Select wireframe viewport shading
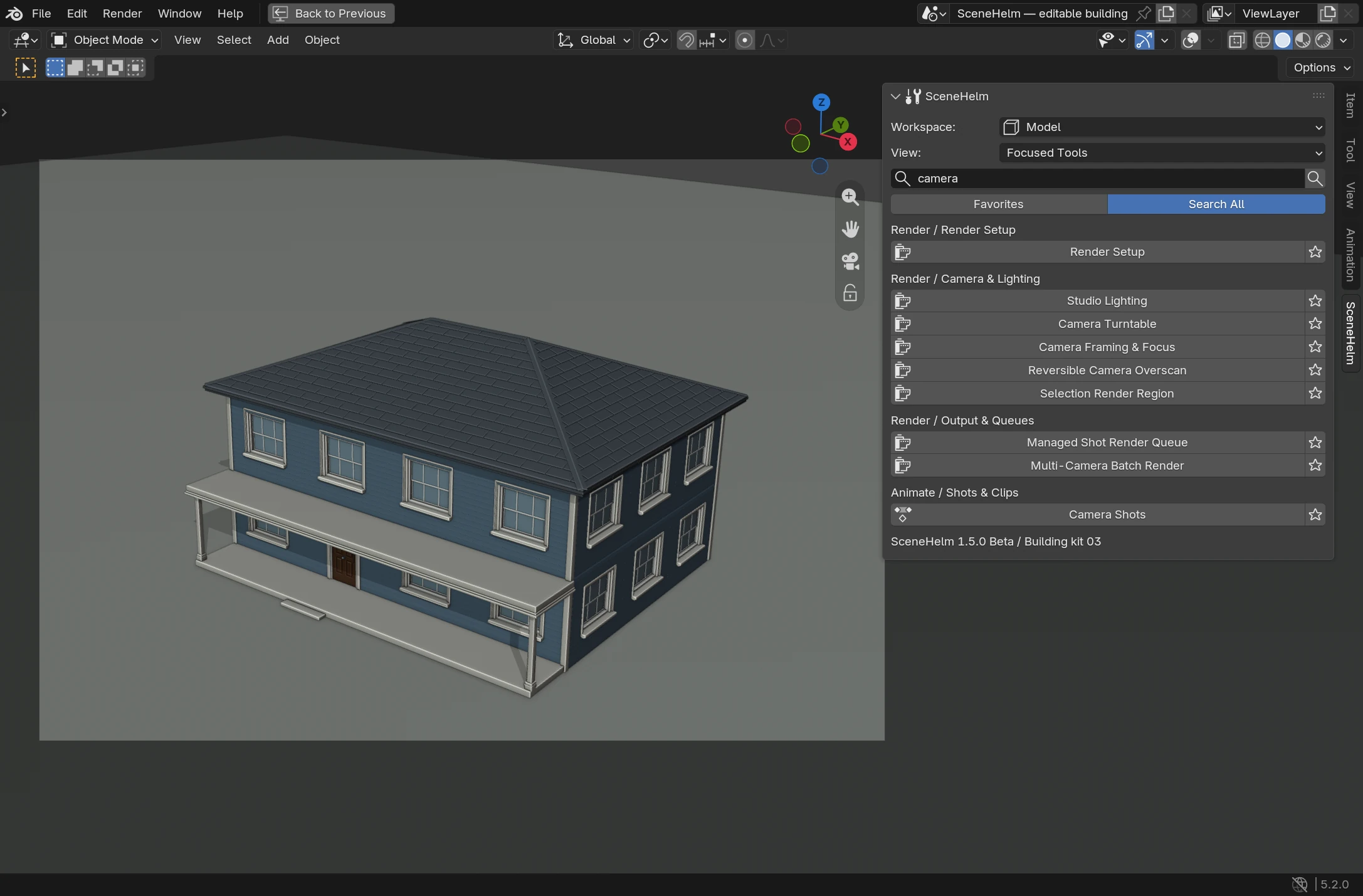This screenshot has width=1363, height=896. coord(1262,40)
